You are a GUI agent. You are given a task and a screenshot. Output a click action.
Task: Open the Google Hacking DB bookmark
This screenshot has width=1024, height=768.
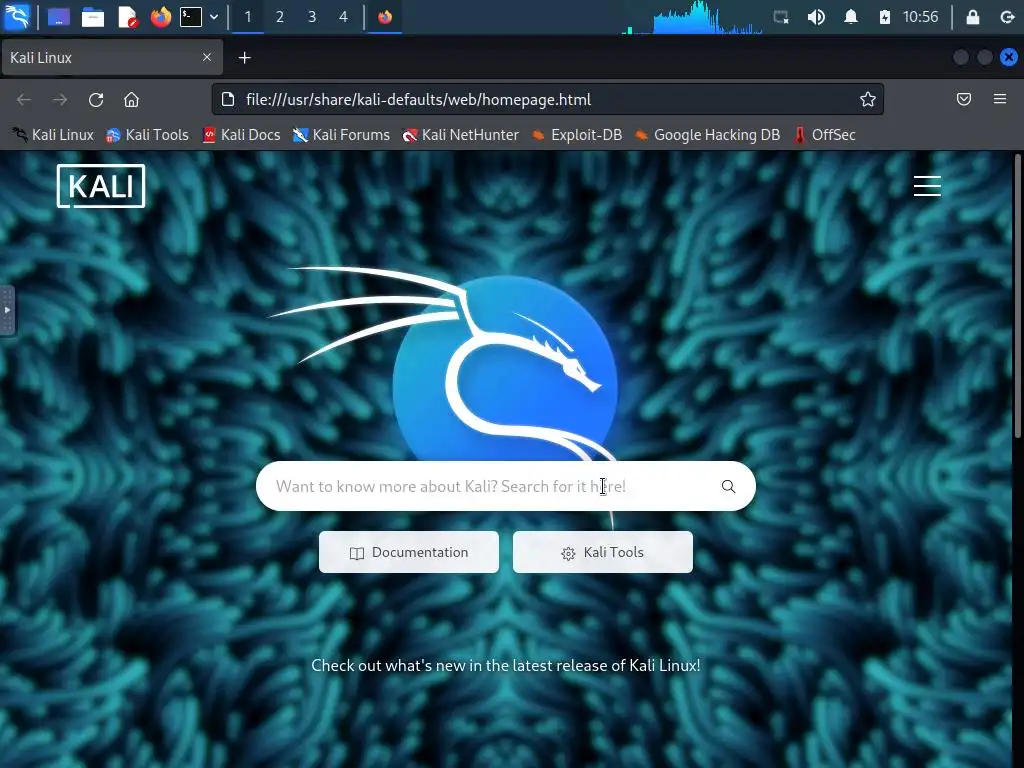708,135
